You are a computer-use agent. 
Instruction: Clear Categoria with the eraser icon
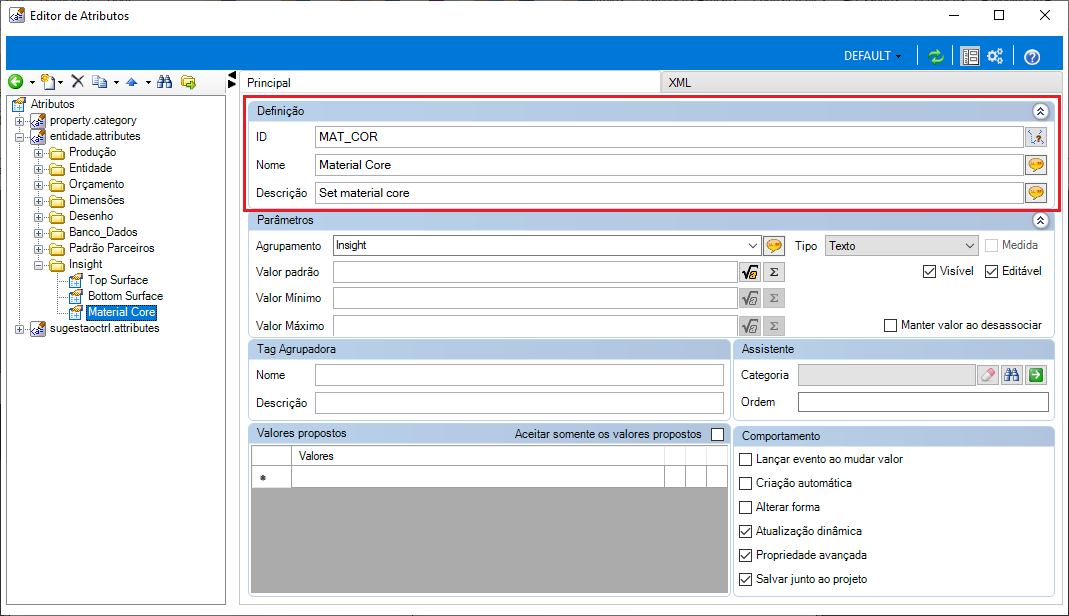click(x=988, y=375)
